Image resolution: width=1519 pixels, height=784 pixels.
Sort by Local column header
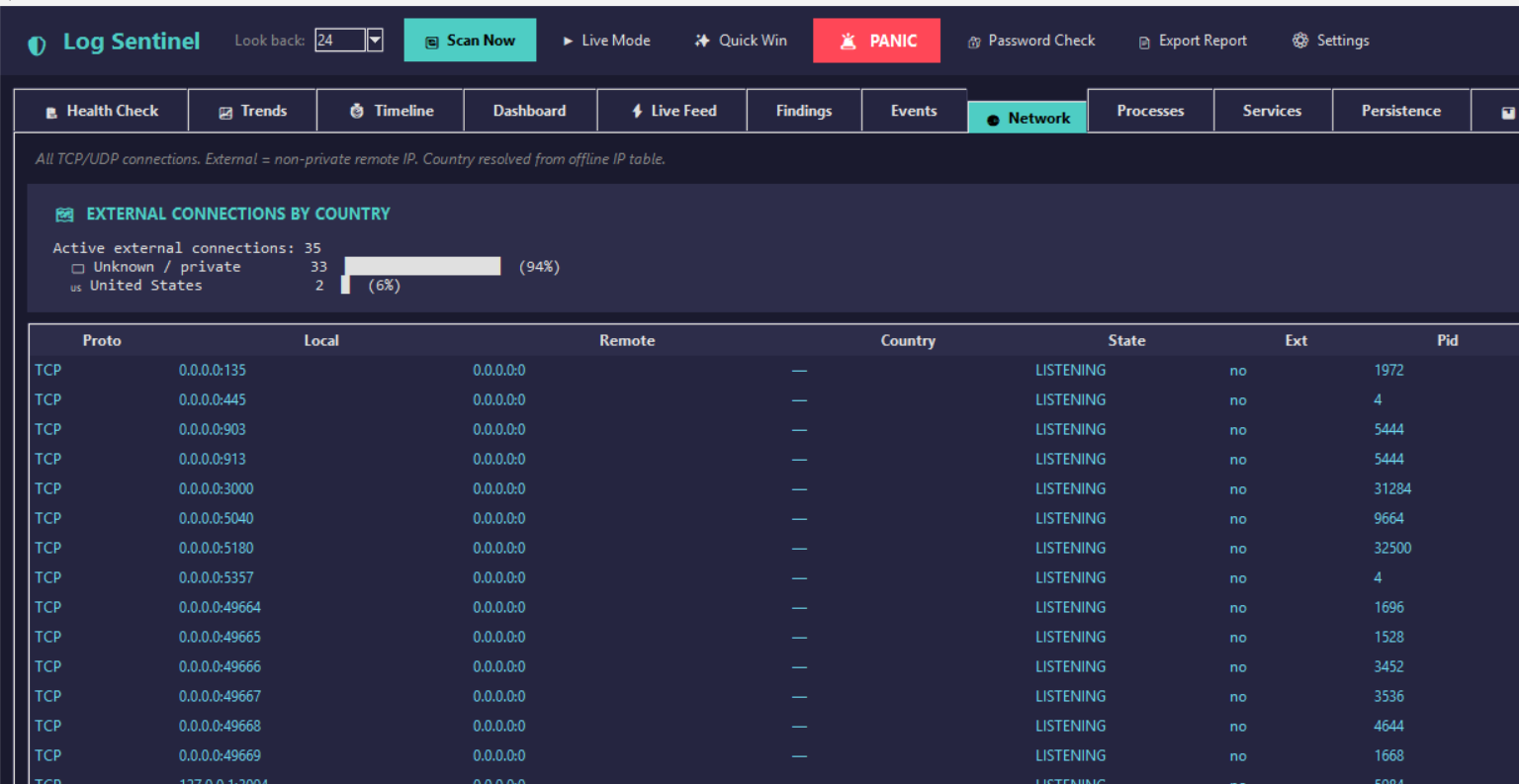tap(321, 340)
